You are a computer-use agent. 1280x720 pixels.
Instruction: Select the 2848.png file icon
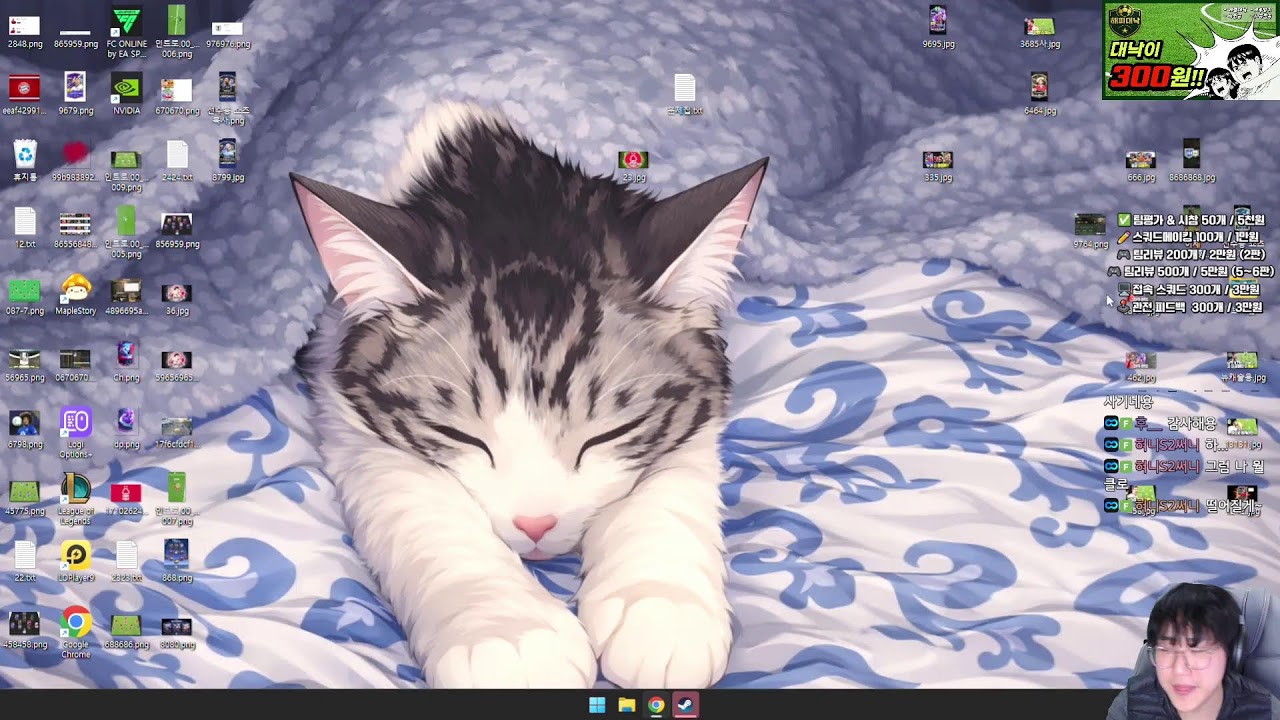point(25,27)
